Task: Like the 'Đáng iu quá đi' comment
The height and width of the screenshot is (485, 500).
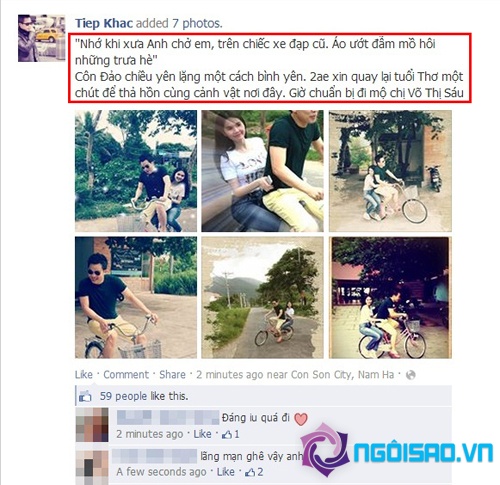Action: coord(202,434)
